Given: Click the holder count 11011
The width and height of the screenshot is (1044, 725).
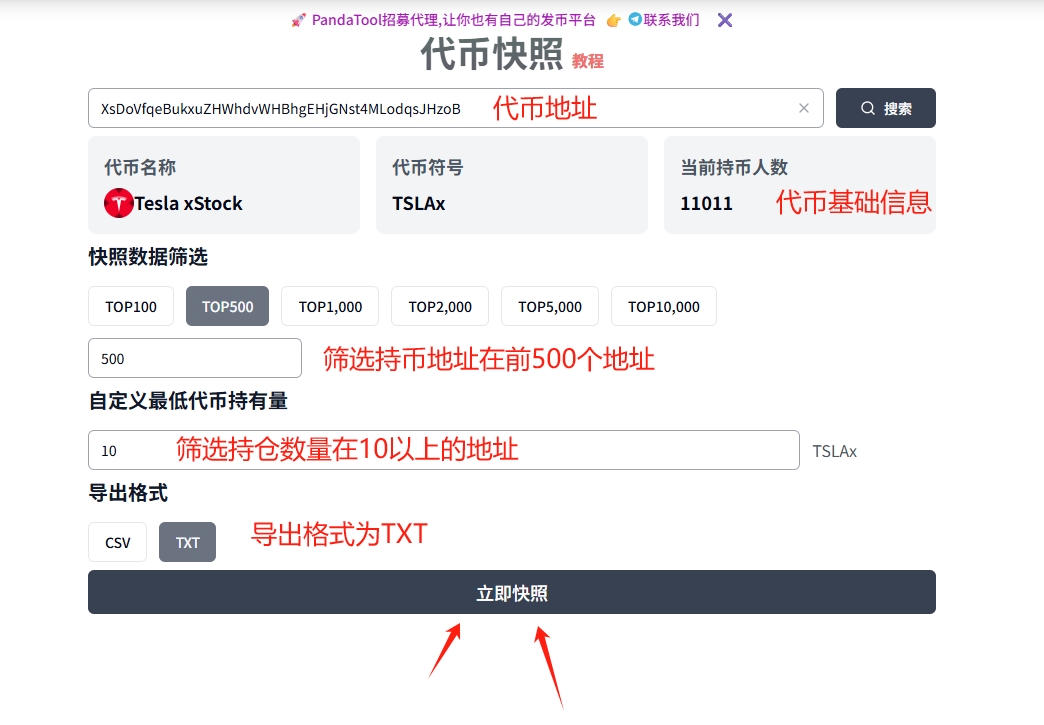Looking at the screenshot, I should (x=706, y=203).
